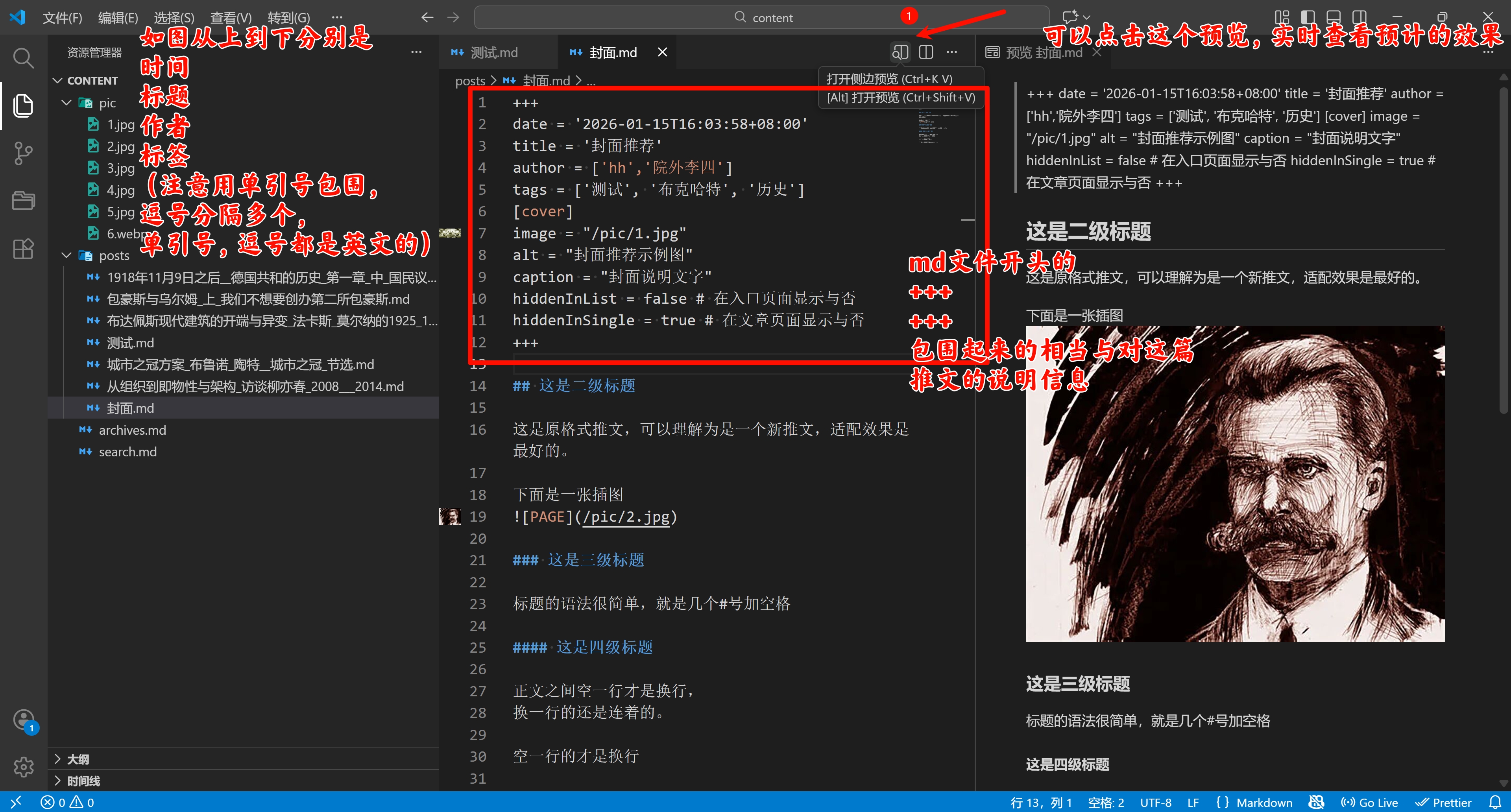This screenshot has height=812, width=1511.
Task: Open the Markdown side-by-side preview icon
Action: pyautogui.click(x=900, y=52)
